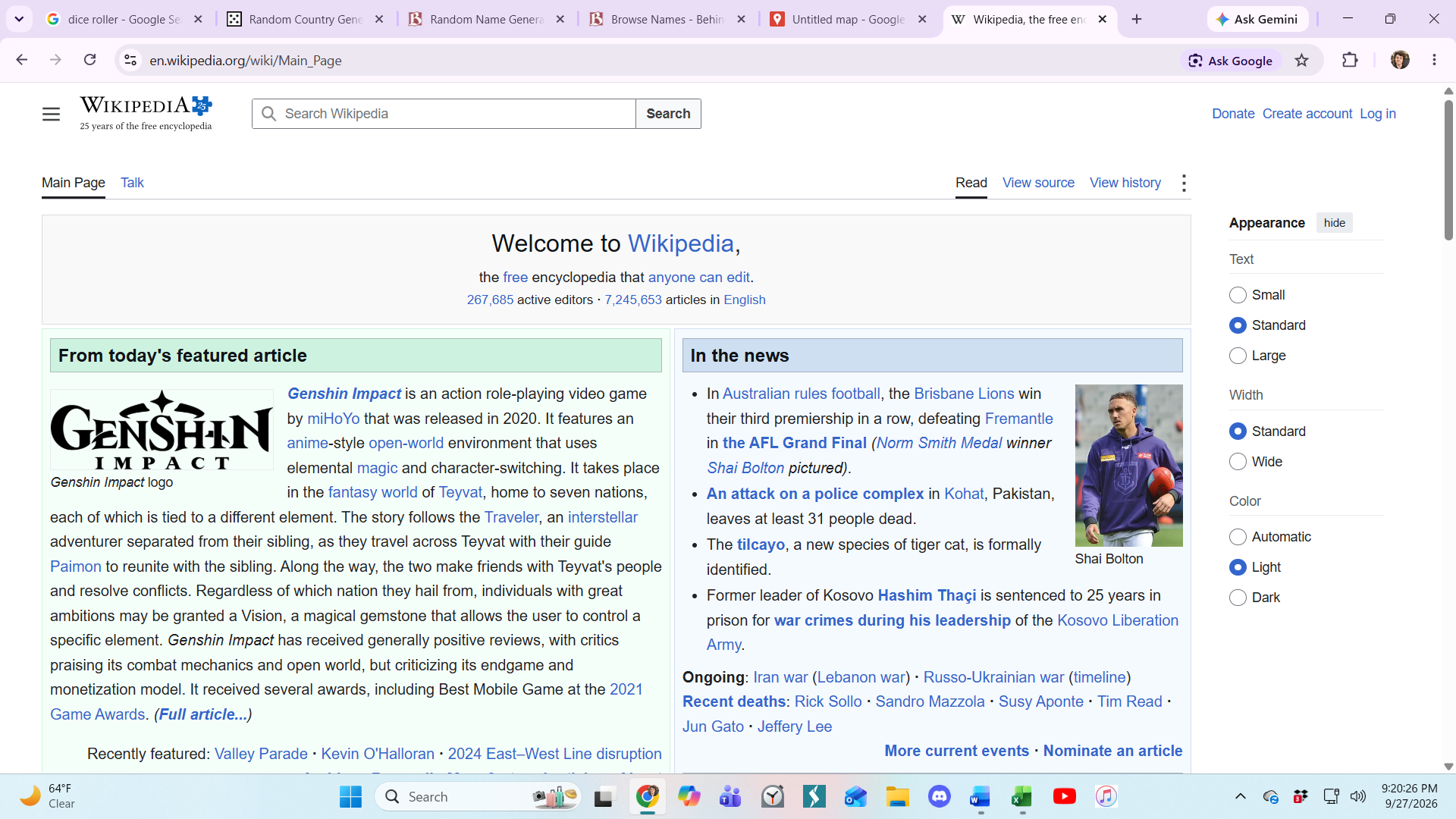Open Nominate an article link
1456x819 pixels.
pyautogui.click(x=1112, y=751)
